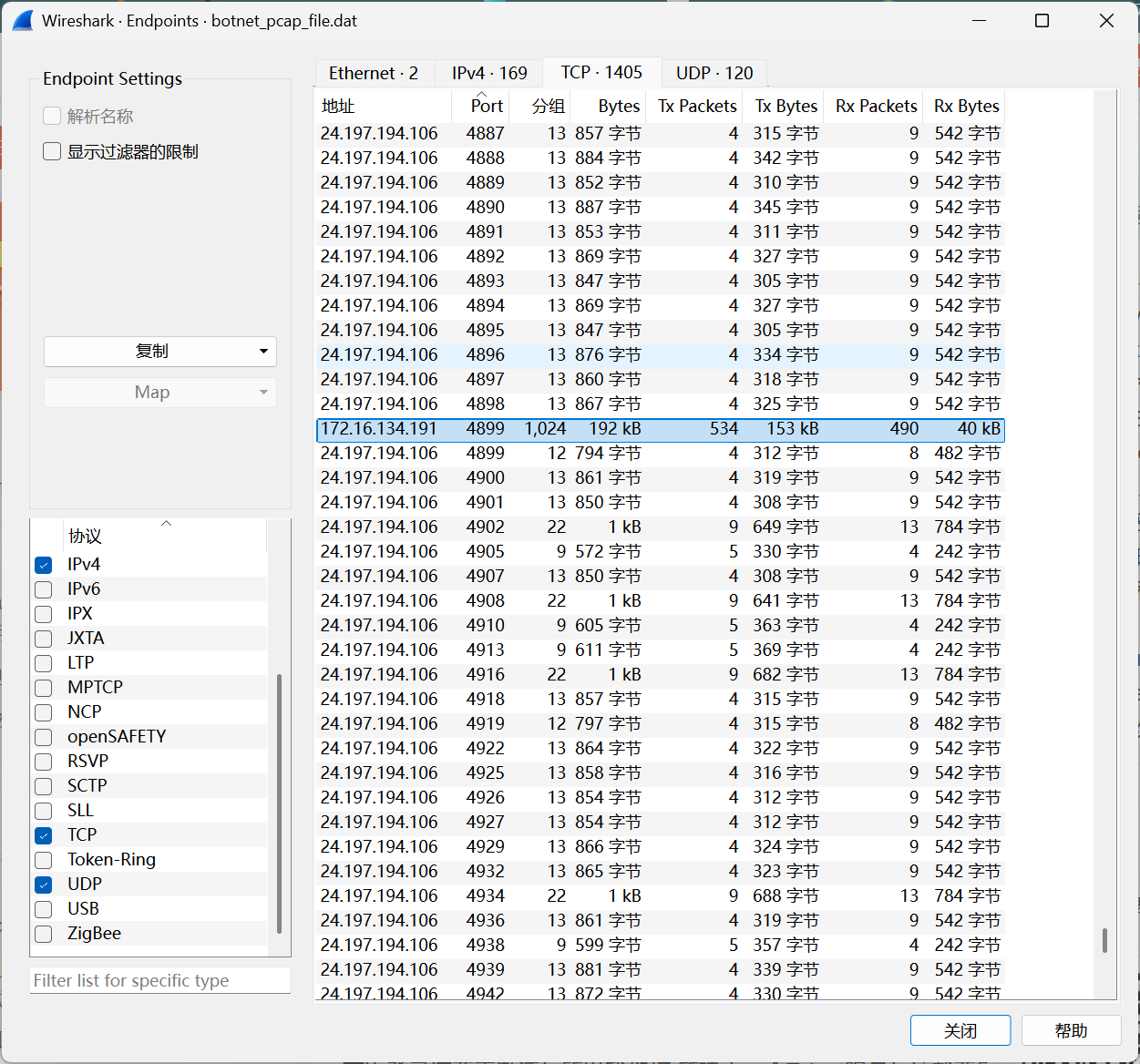Viewport: 1140px width, 1064px height.
Task: Select the row with port 4919
Action: point(661,724)
